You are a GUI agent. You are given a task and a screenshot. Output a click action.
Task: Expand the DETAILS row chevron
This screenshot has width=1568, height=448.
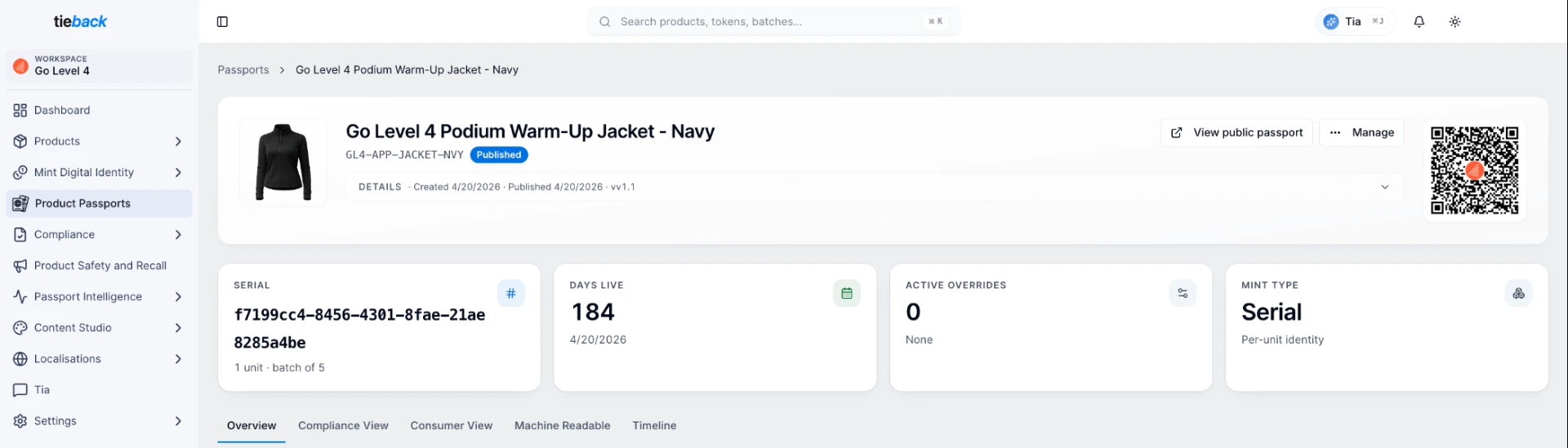click(1385, 187)
